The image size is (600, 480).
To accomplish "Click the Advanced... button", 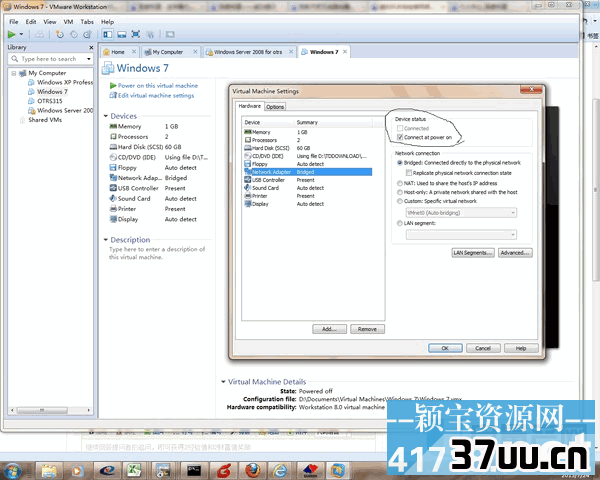I will click(515, 253).
